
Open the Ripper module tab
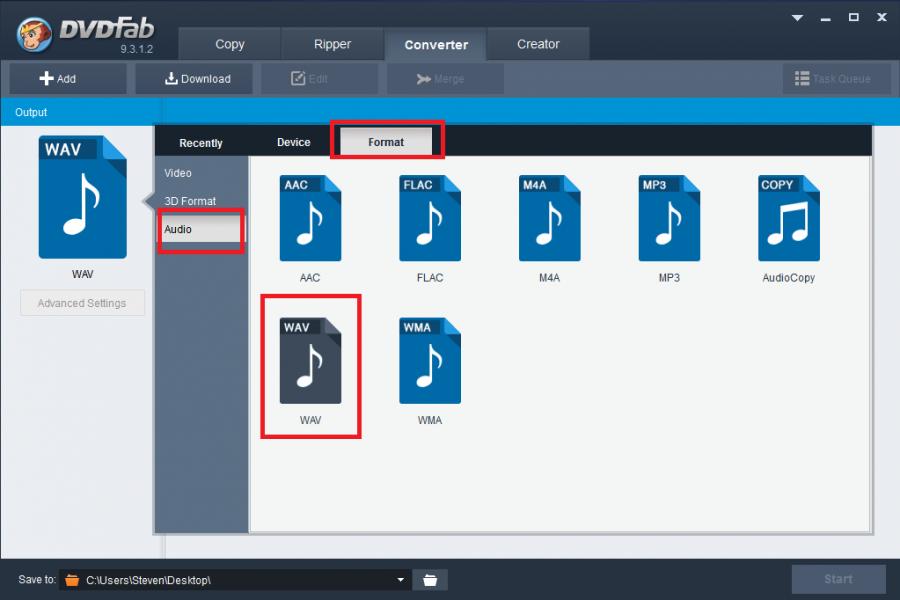click(x=331, y=44)
